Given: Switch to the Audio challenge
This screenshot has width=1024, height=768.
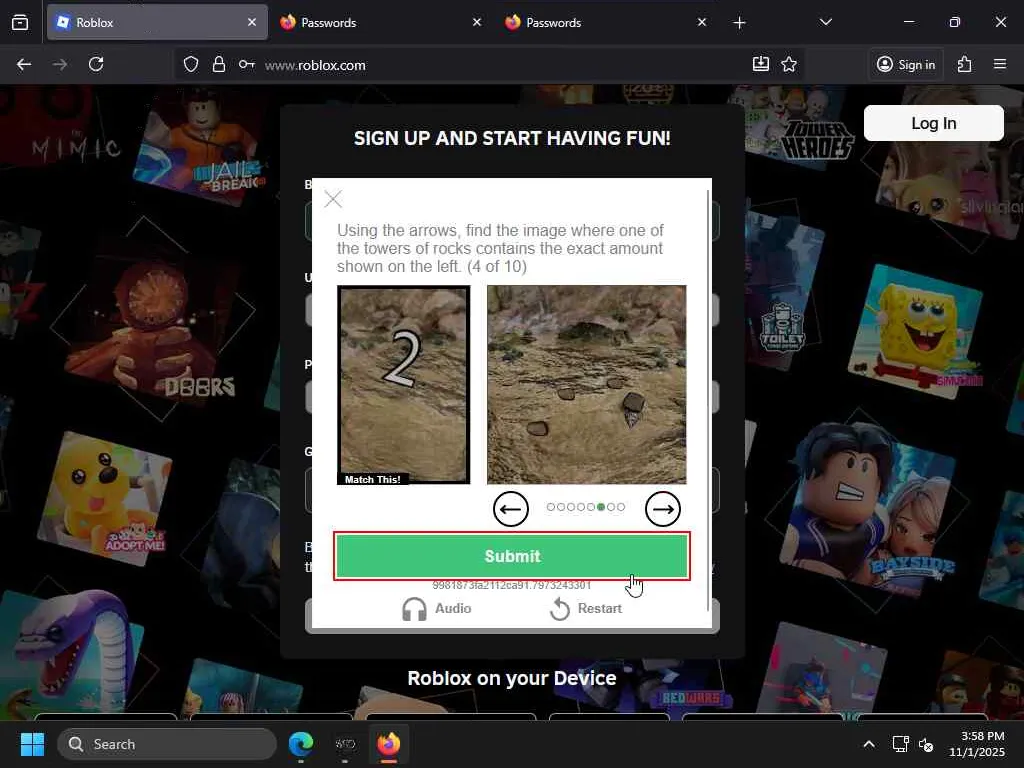Looking at the screenshot, I should [x=437, y=609].
